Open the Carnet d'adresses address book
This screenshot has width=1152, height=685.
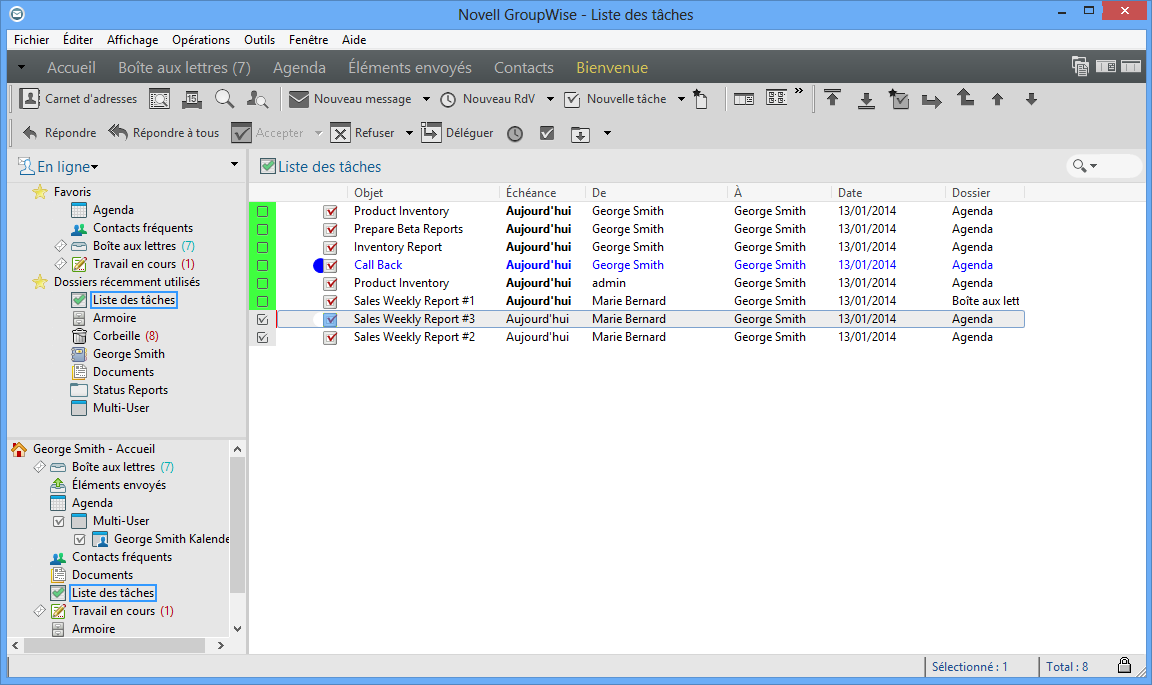pyautogui.click(x=78, y=98)
